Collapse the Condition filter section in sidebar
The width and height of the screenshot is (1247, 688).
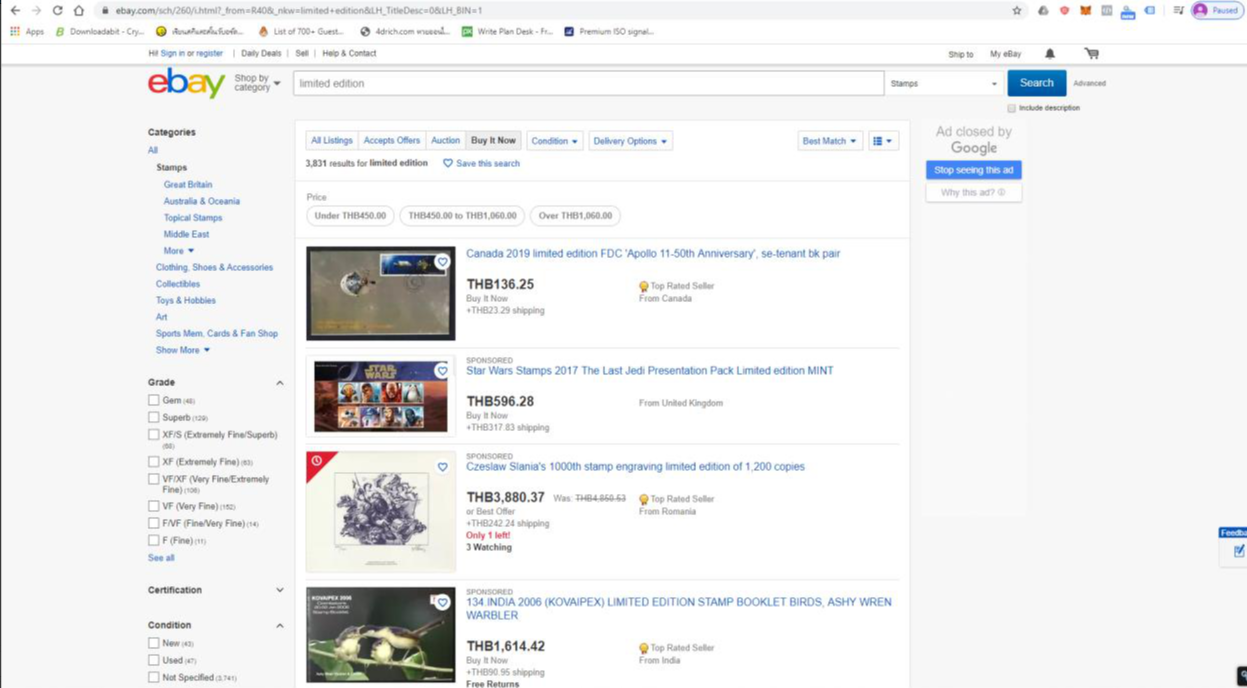click(x=280, y=625)
